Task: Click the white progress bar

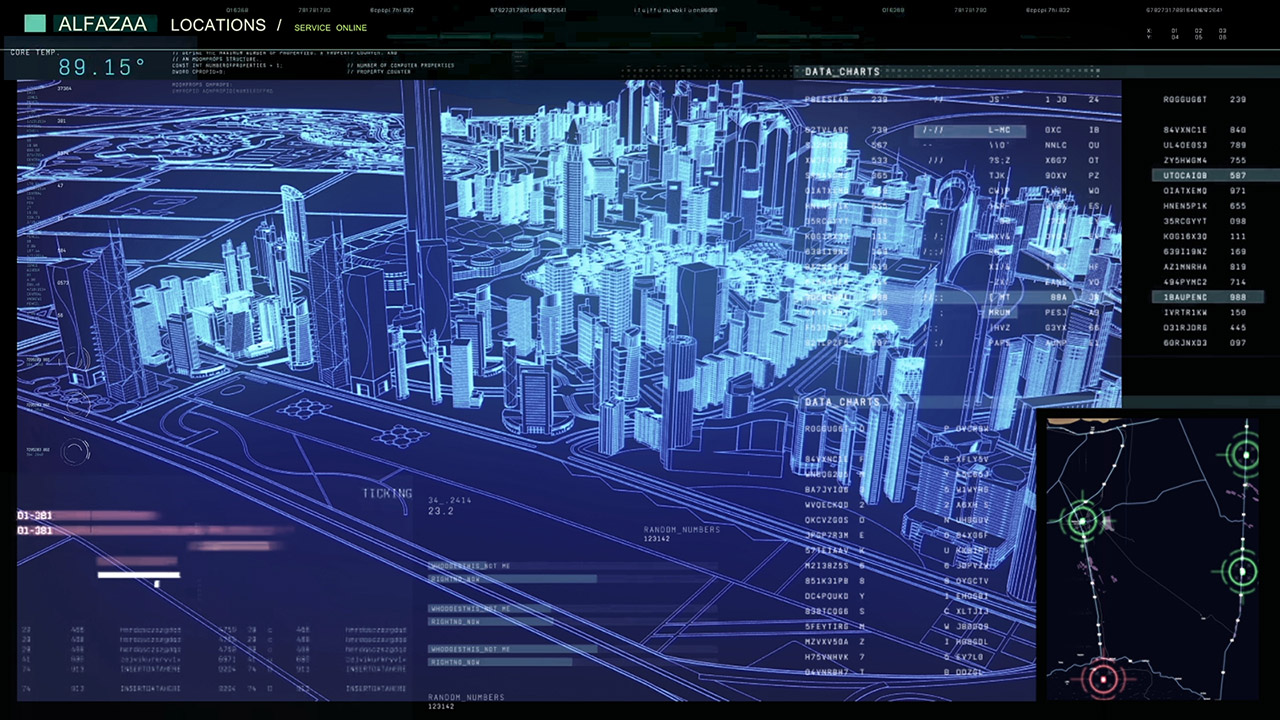Action: click(x=138, y=575)
